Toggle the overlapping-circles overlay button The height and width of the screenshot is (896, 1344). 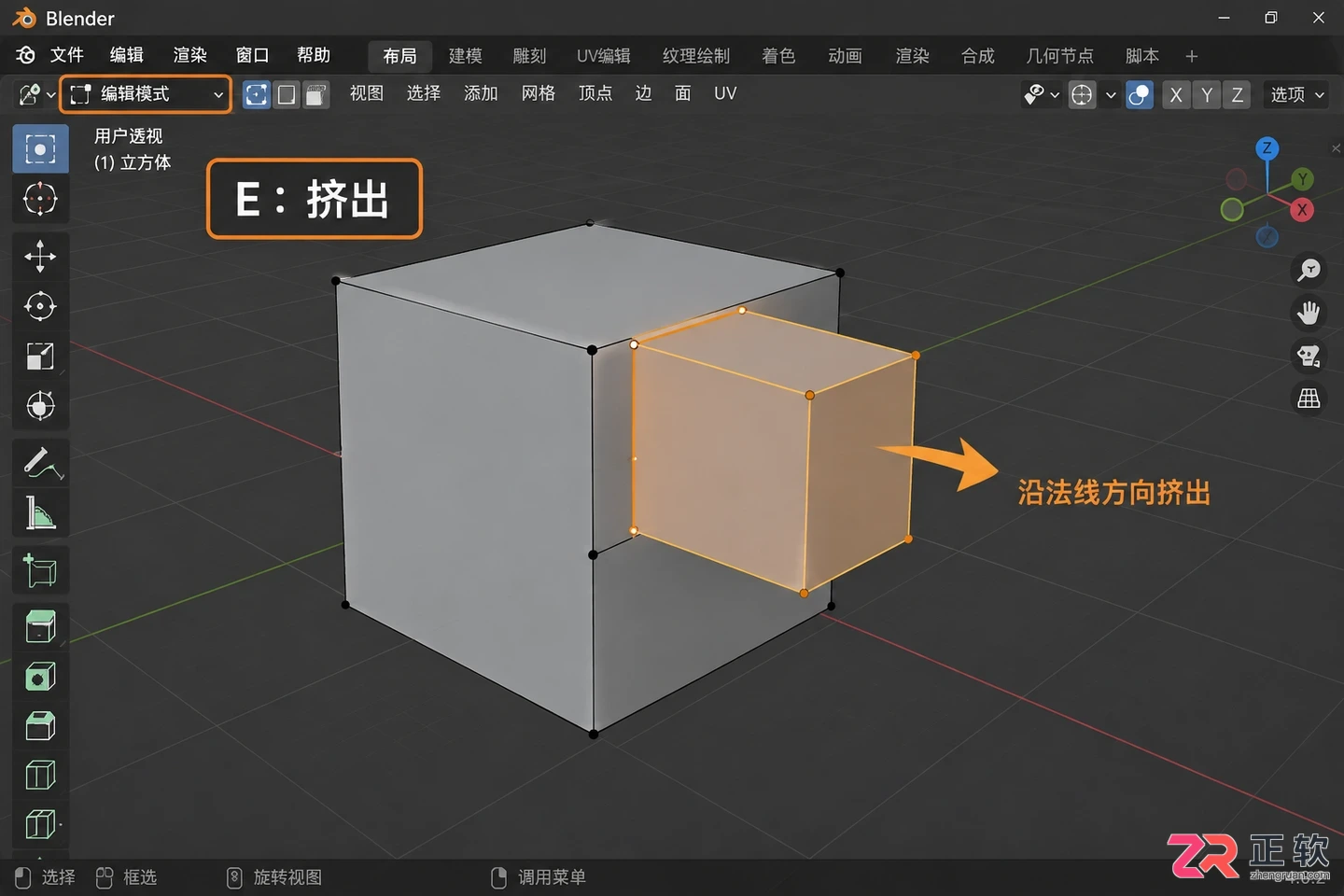click(1140, 95)
